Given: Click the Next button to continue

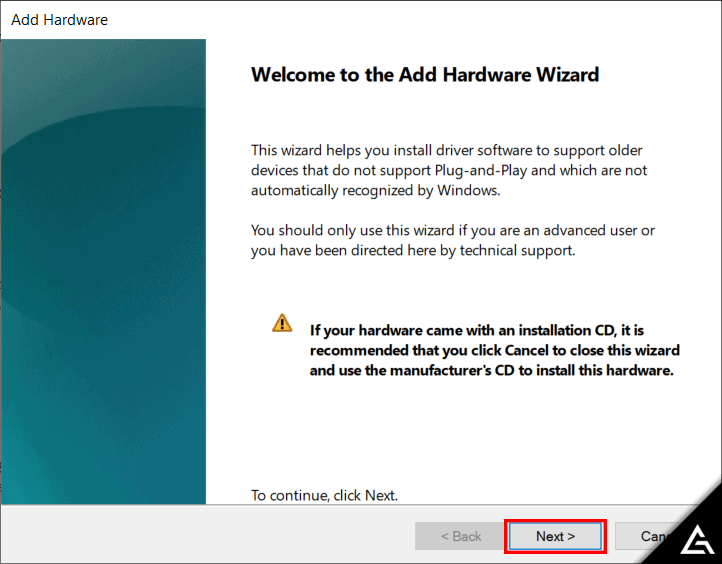Looking at the screenshot, I should [x=555, y=536].
